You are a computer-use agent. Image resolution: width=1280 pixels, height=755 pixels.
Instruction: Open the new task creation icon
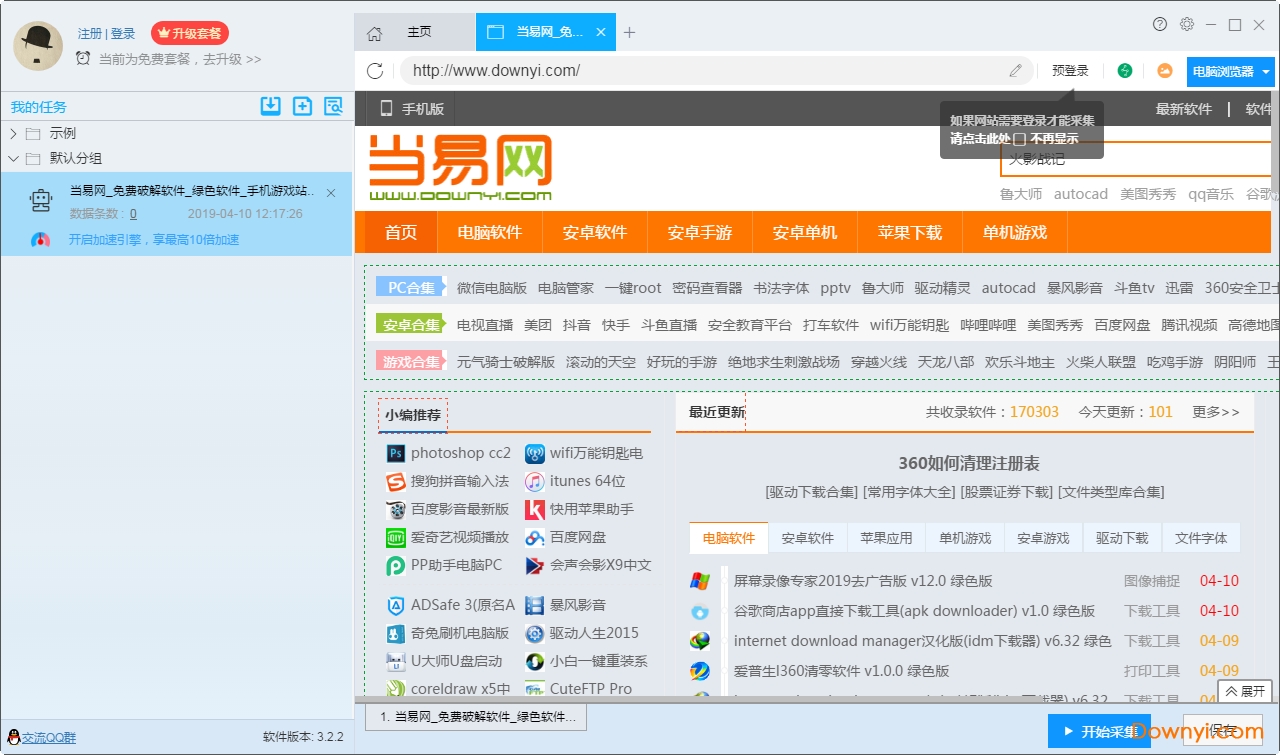click(302, 106)
